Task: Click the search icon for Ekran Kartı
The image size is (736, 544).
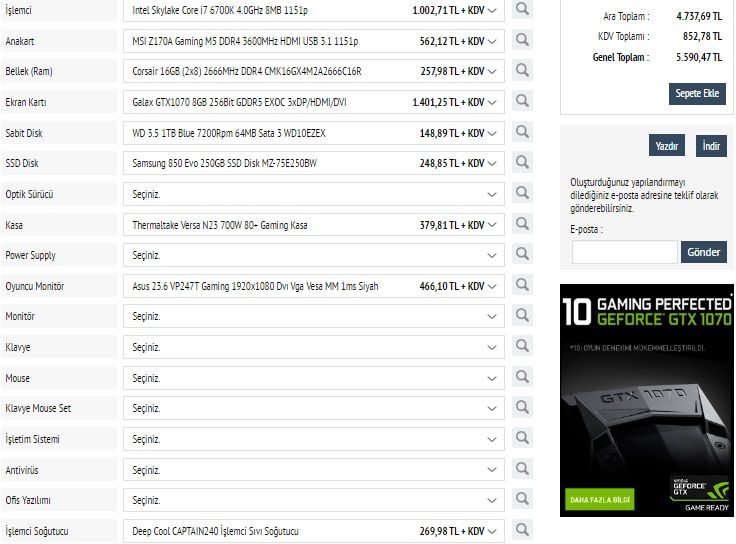Action: coord(522,101)
